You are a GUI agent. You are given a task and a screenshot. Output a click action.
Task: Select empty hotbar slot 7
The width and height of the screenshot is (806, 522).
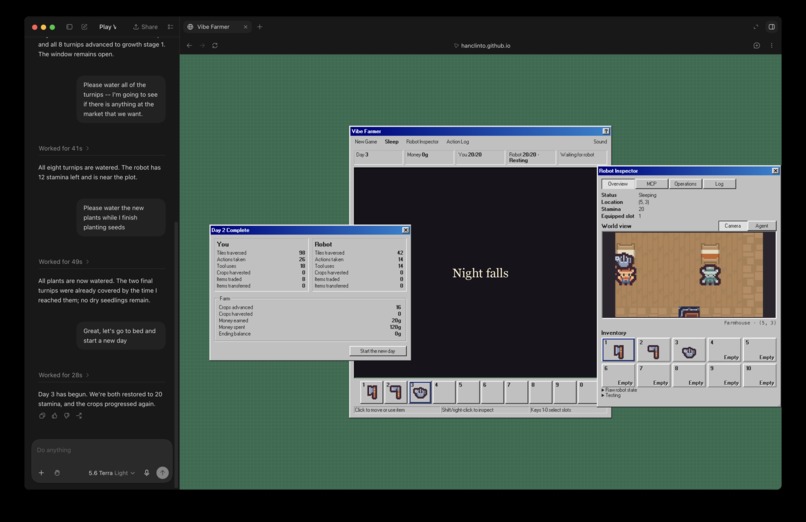pyautogui.click(x=517, y=392)
